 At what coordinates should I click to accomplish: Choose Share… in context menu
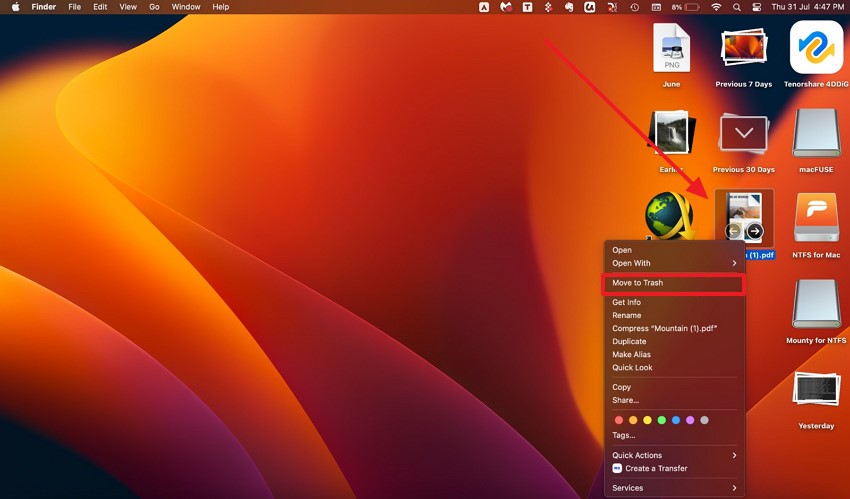(x=674, y=400)
